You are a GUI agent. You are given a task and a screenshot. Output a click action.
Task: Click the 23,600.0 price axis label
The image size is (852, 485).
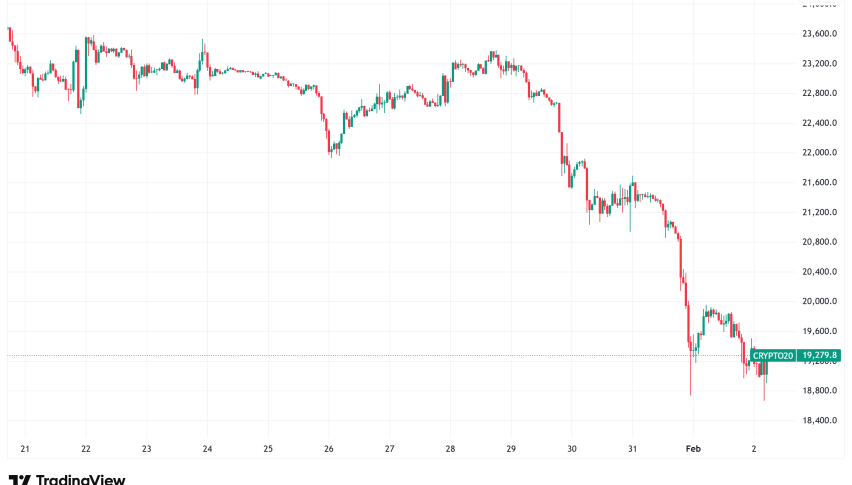[x=819, y=34]
